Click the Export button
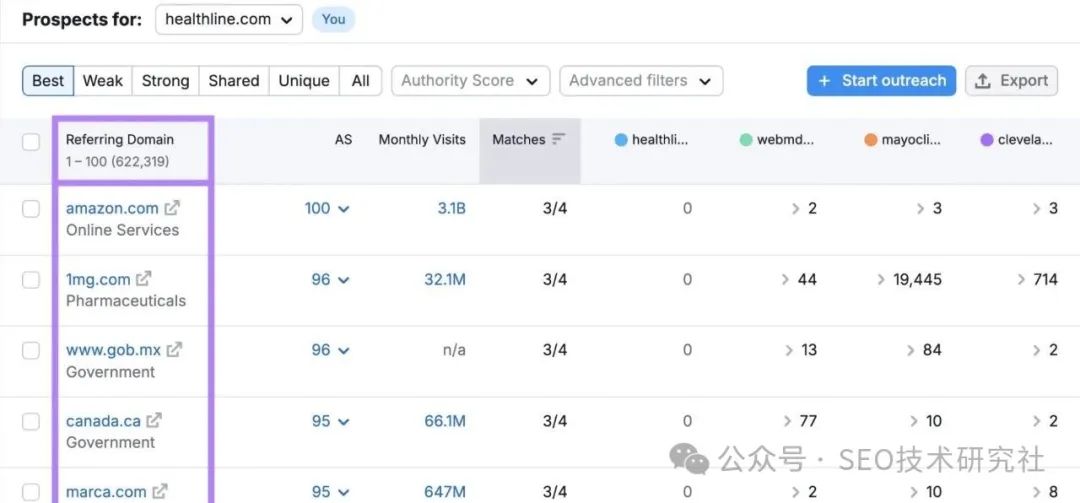The height and width of the screenshot is (503, 1080). (x=1011, y=81)
